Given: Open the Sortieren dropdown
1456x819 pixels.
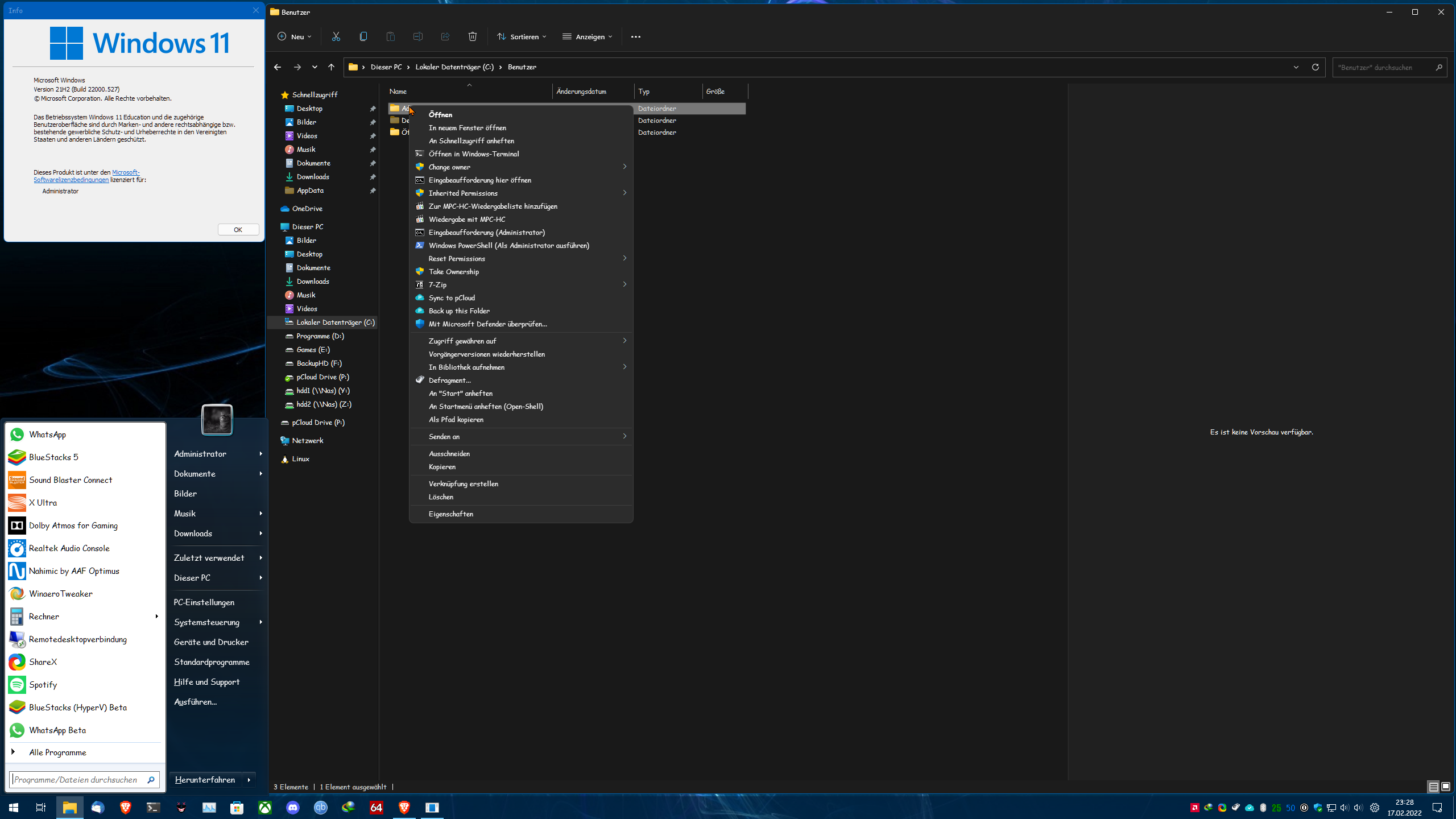Looking at the screenshot, I should [x=522, y=36].
